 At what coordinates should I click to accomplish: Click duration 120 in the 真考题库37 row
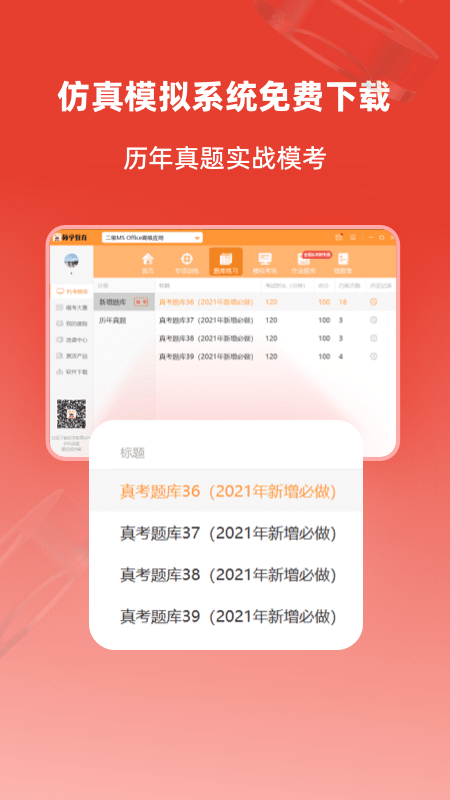point(271,320)
